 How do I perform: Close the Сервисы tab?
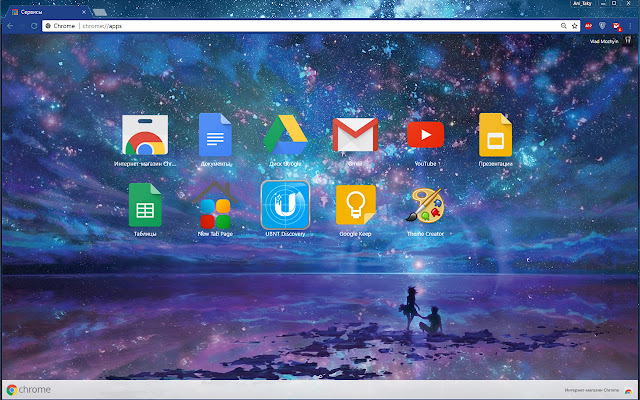point(84,12)
